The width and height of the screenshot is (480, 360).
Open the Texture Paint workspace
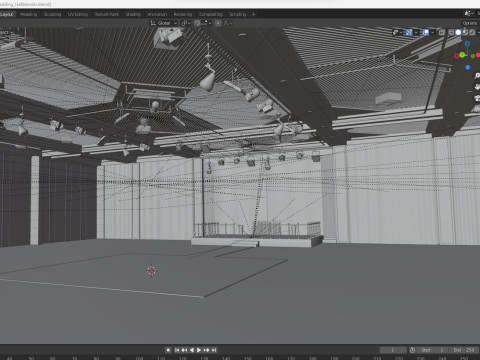click(x=107, y=14)
